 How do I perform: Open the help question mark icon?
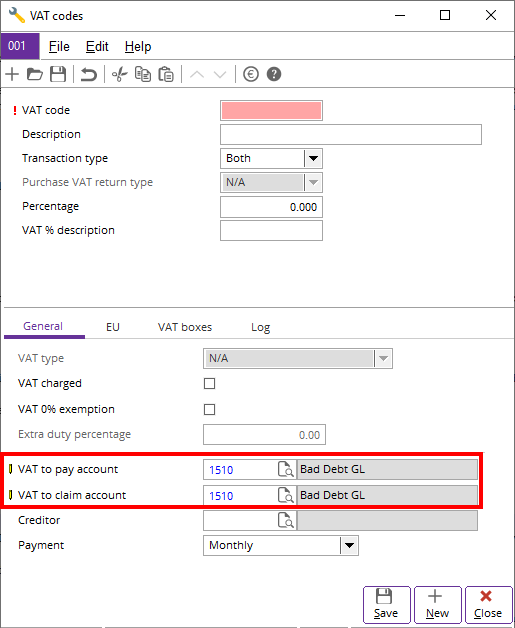pos(274,74)
